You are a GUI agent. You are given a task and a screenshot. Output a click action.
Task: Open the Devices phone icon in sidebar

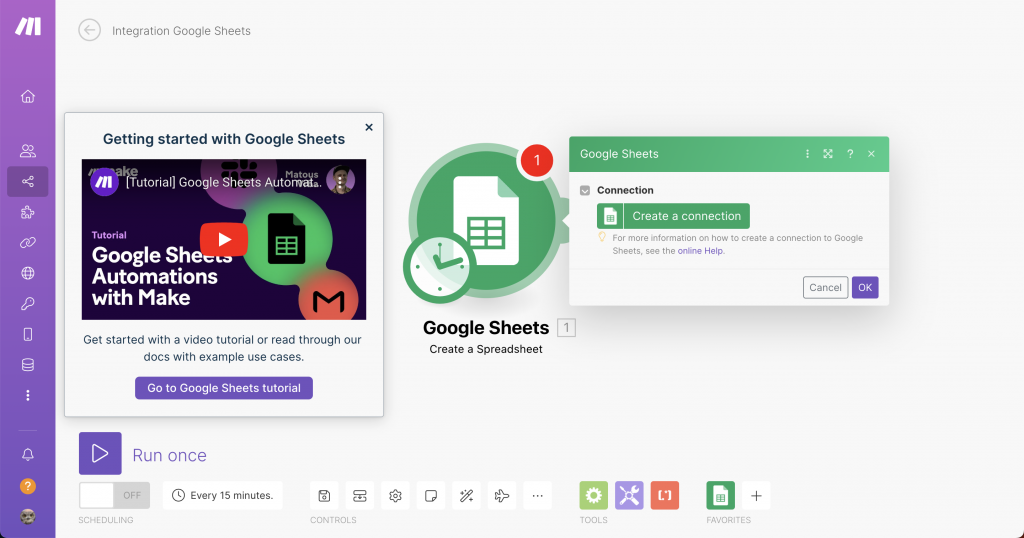[27, 334]
